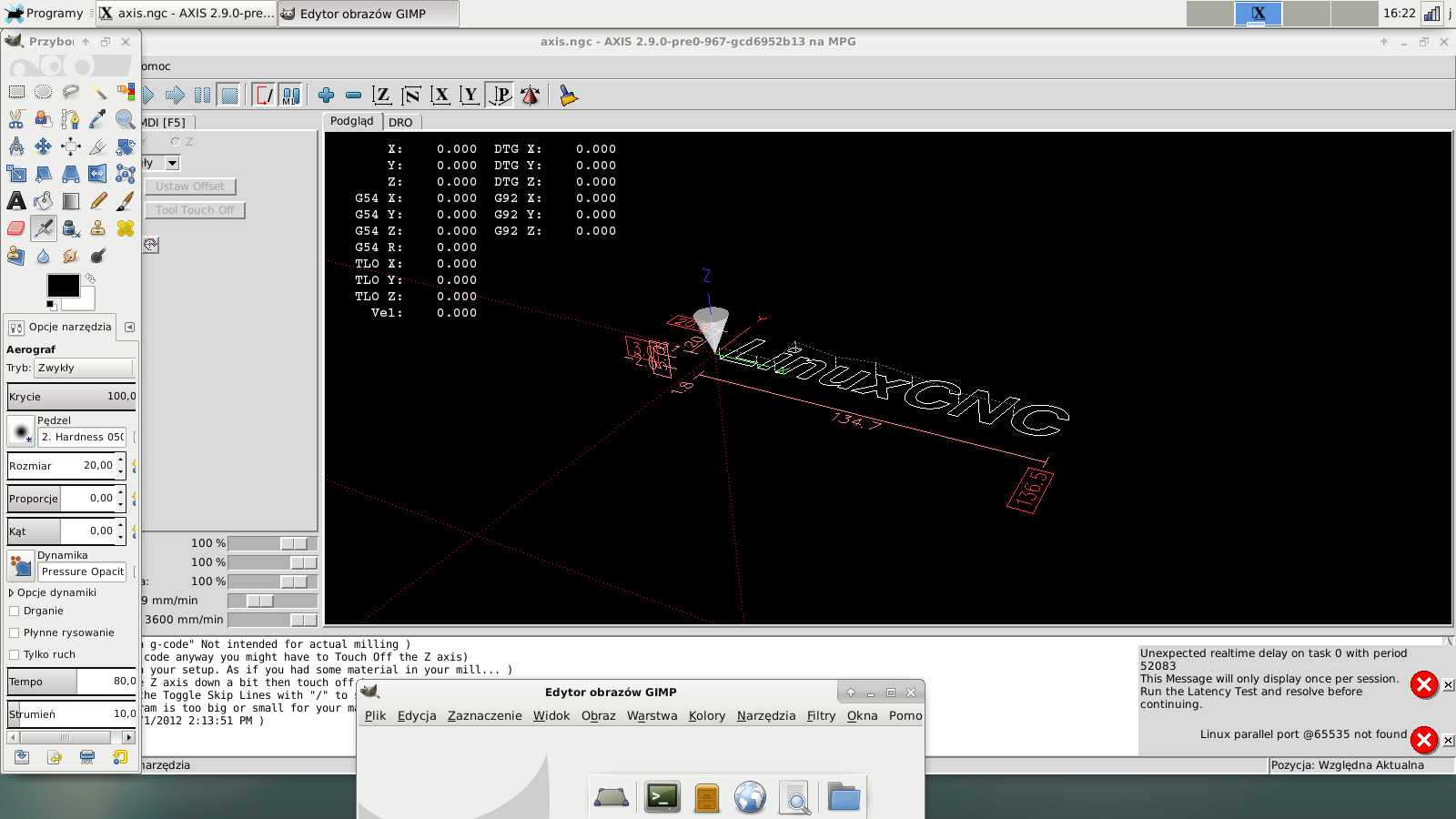
Task: Click the Tool Touch Off button
Action: (194, 210)
